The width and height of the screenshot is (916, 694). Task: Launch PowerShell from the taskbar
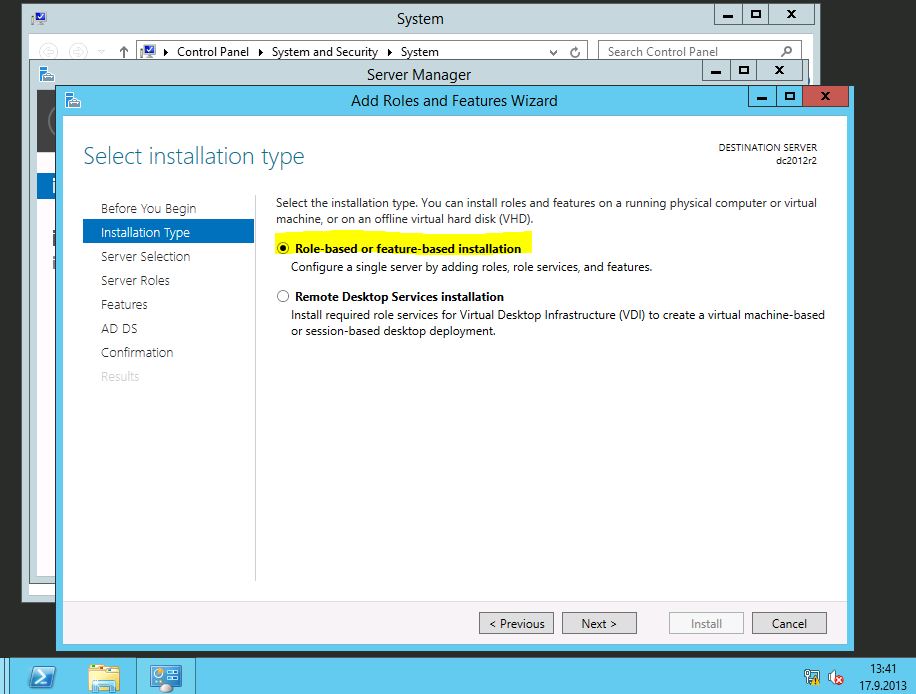(42, 678)
